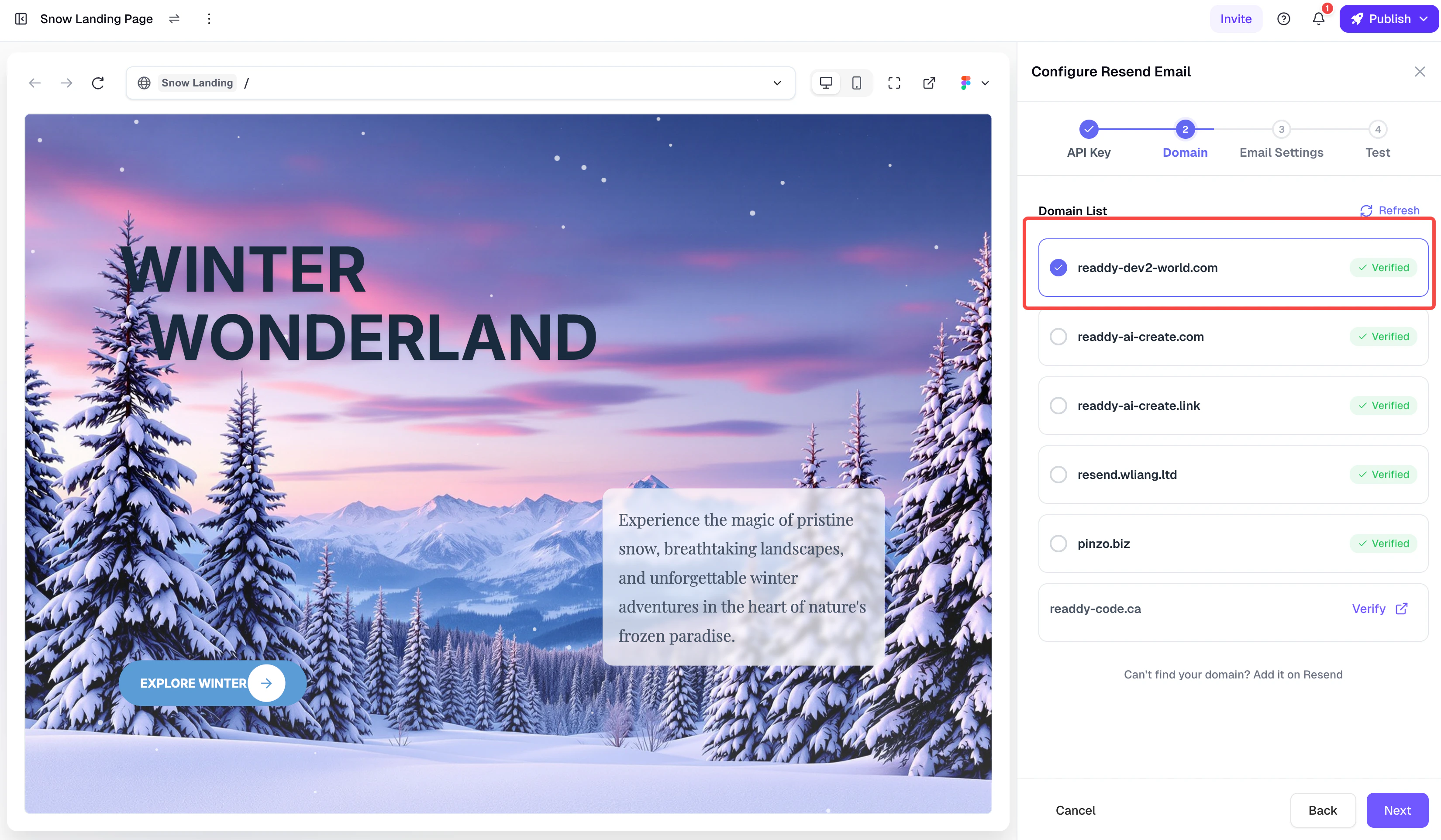Image resolution: width=1441 pixels, height=840 pixels.
Task: Open notifications from the bell icon
Action: click(x=1318, y=19)
